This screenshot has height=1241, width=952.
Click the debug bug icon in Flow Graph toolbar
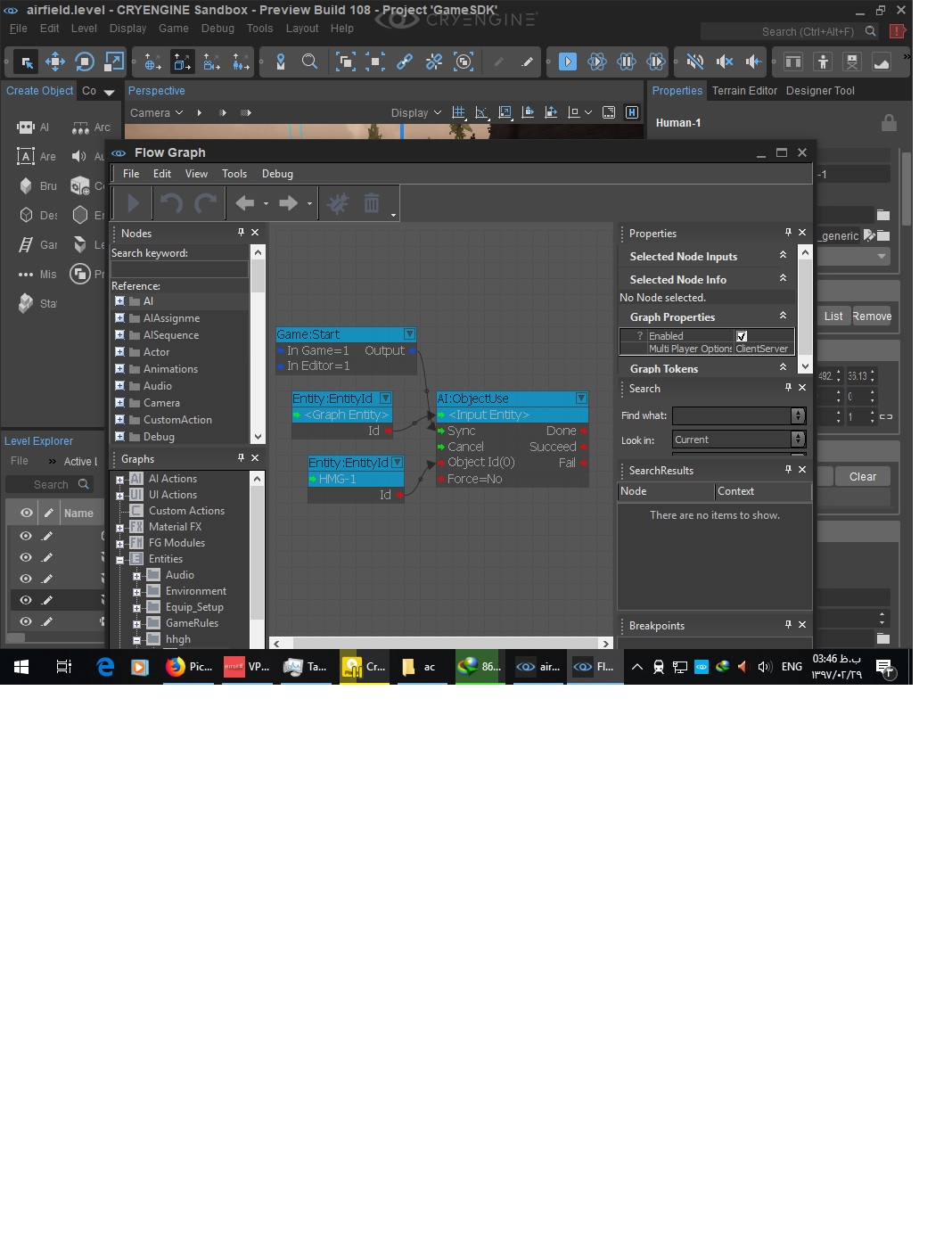338,203
